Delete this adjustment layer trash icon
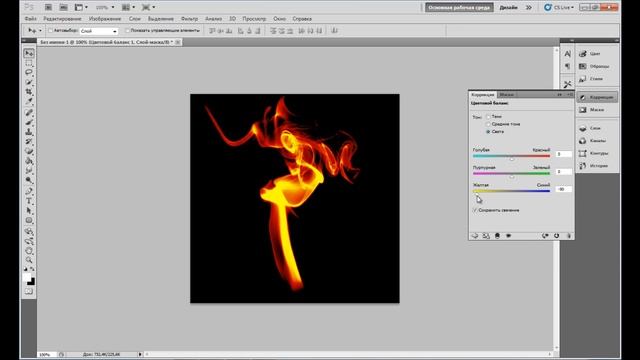 tap(569, 236)
